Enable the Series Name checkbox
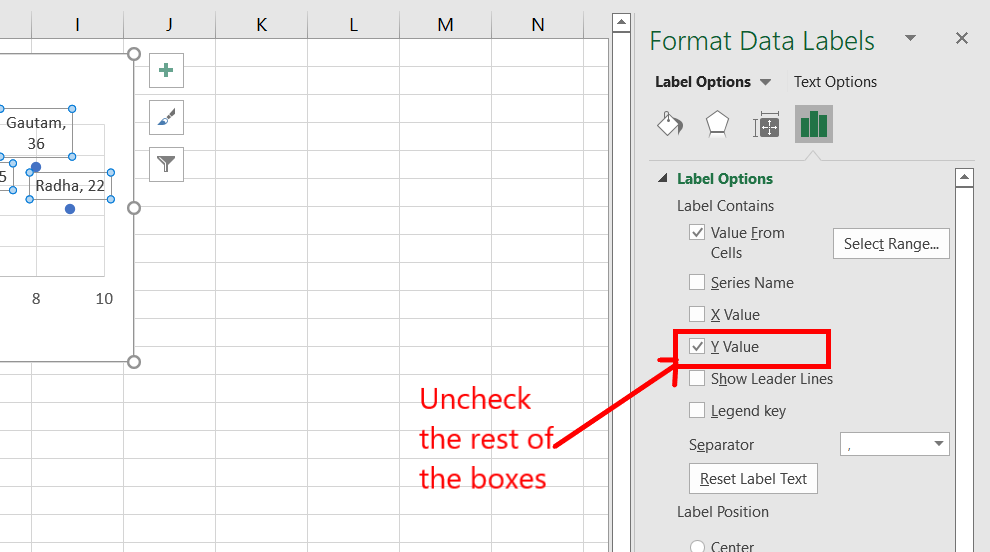990x552 pixels. pos(697,282)
